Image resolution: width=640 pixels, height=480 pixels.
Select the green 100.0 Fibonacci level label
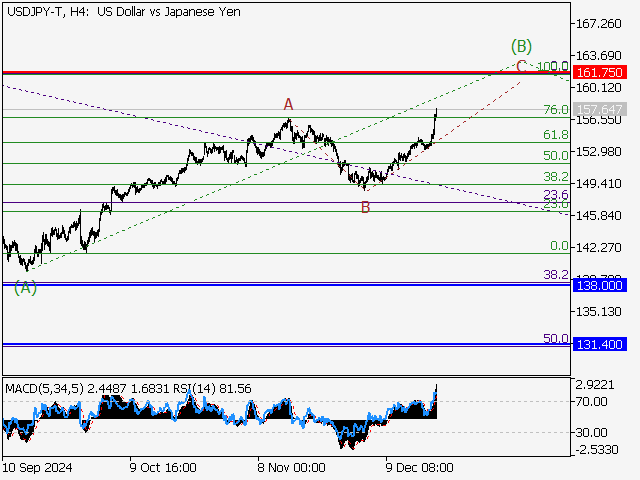pyautogui.click(x=552, y=67)
